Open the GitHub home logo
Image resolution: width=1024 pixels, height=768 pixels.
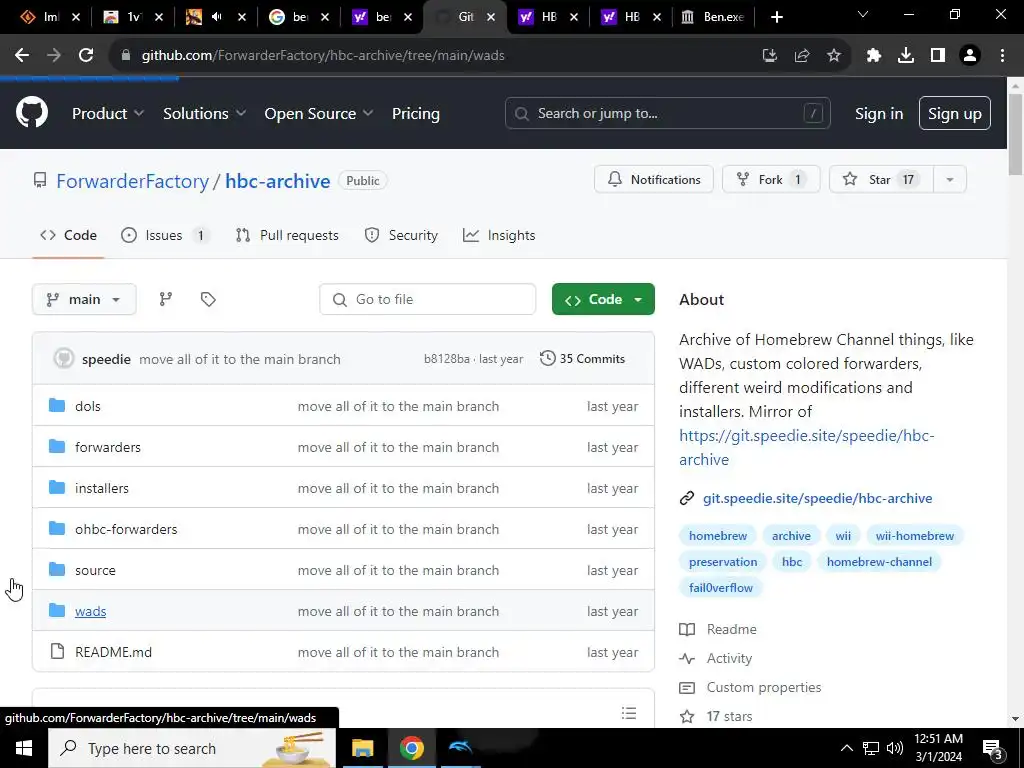pyautogui.click(x=31, y=112)
